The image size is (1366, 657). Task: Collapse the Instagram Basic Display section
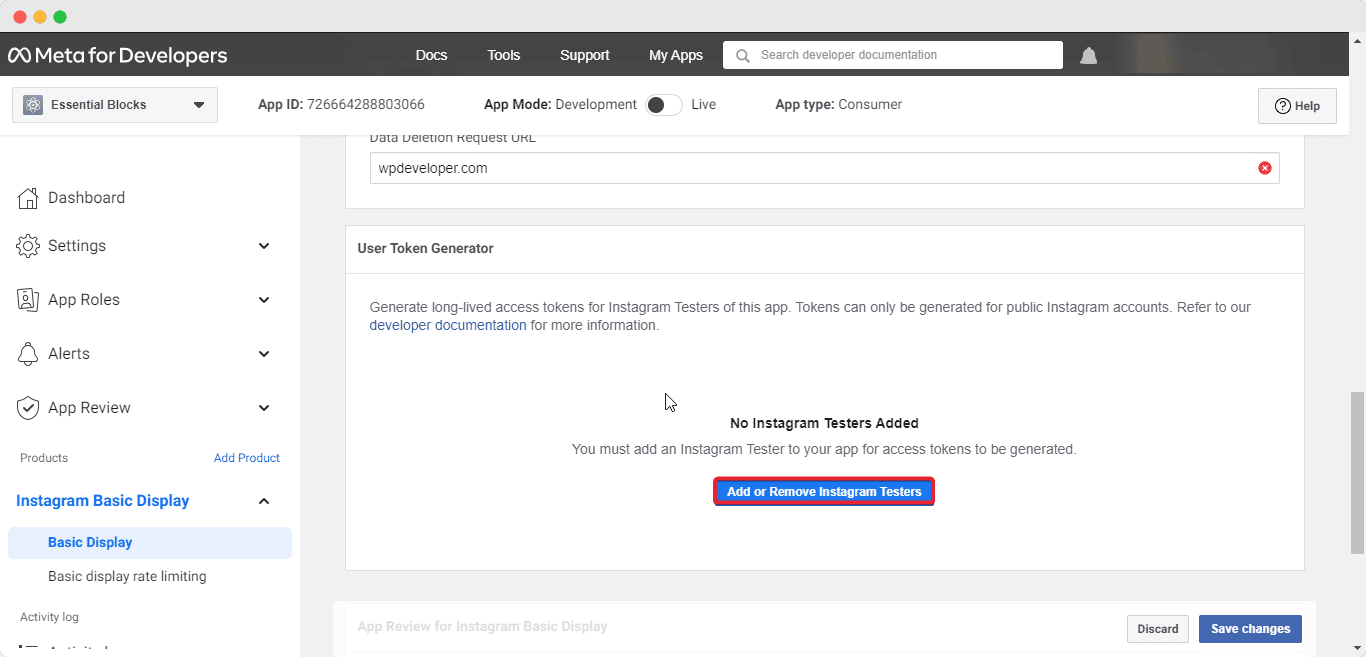coord(264,501)
